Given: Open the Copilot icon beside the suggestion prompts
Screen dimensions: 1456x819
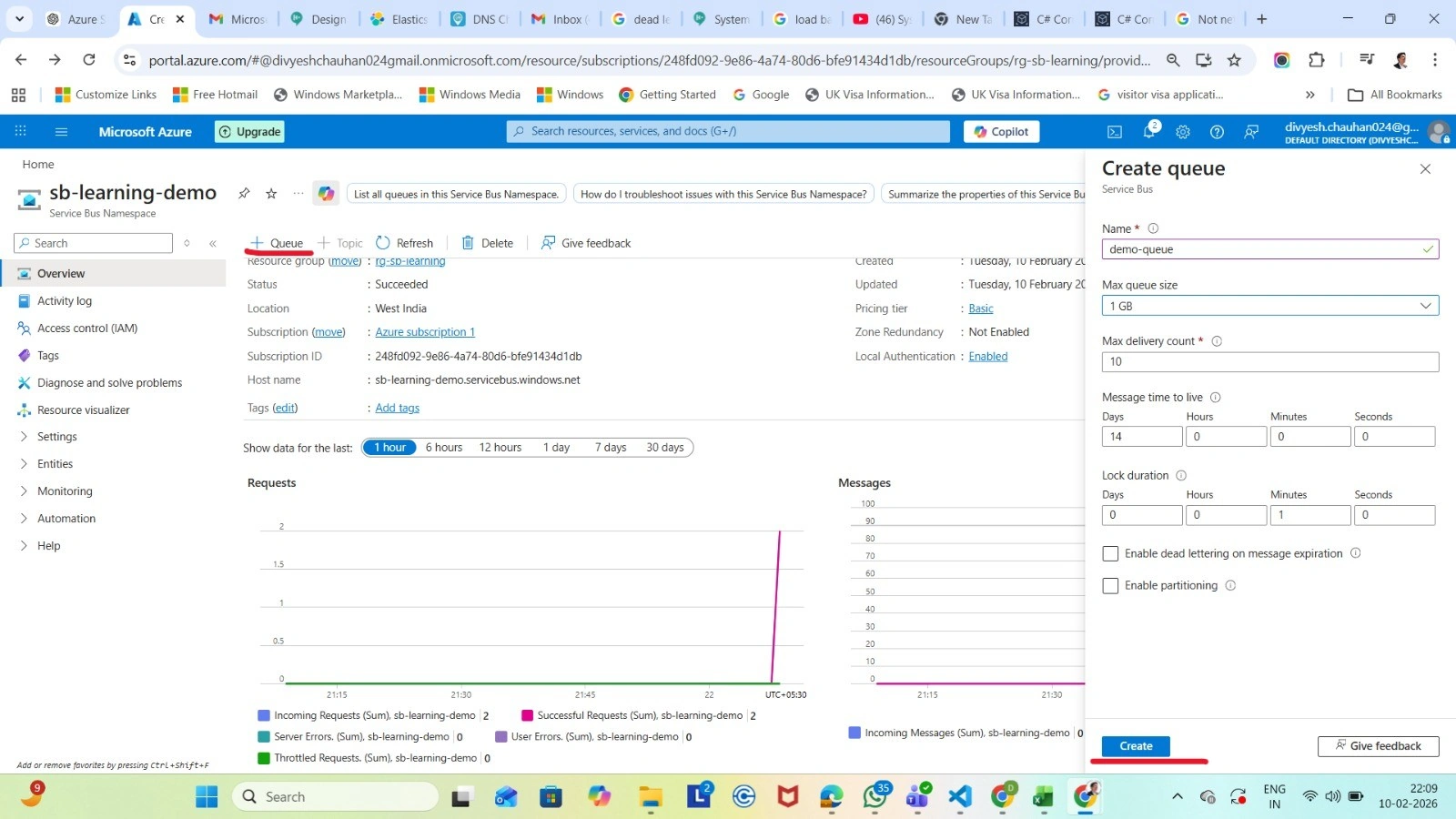Looking at the screenshot, I should point(326,193).
